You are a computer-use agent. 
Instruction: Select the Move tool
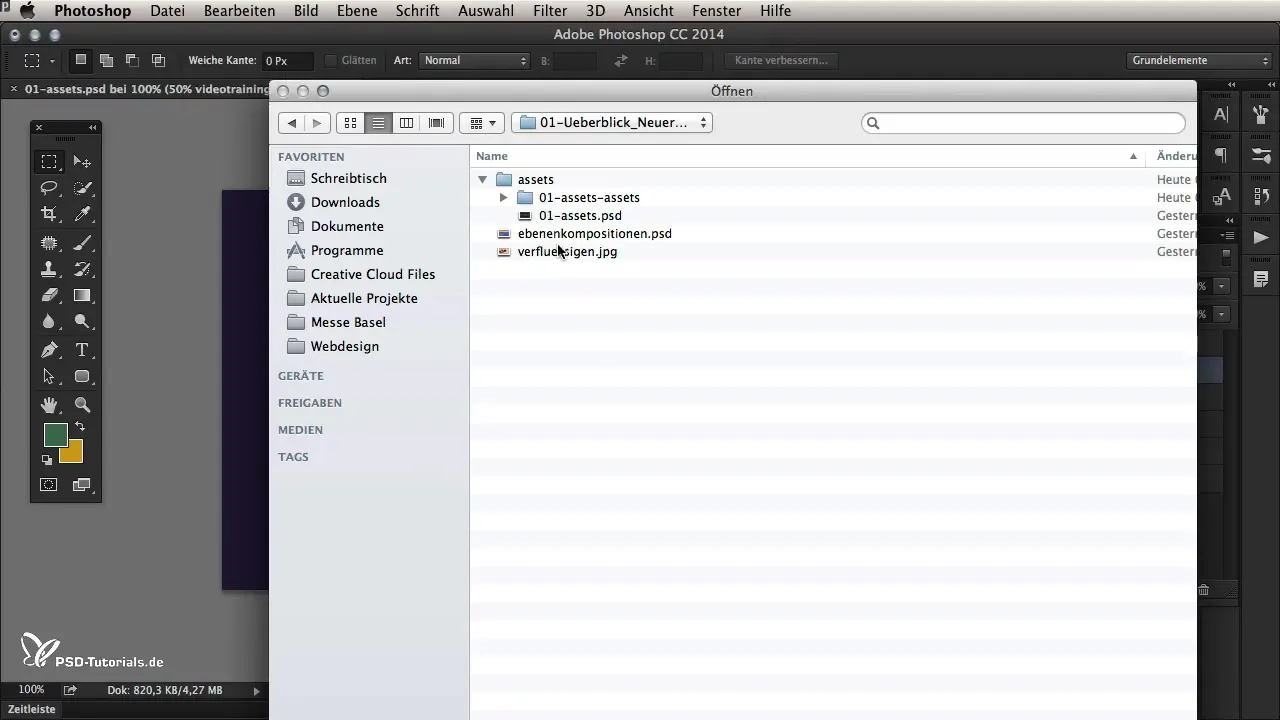point(82,161)
